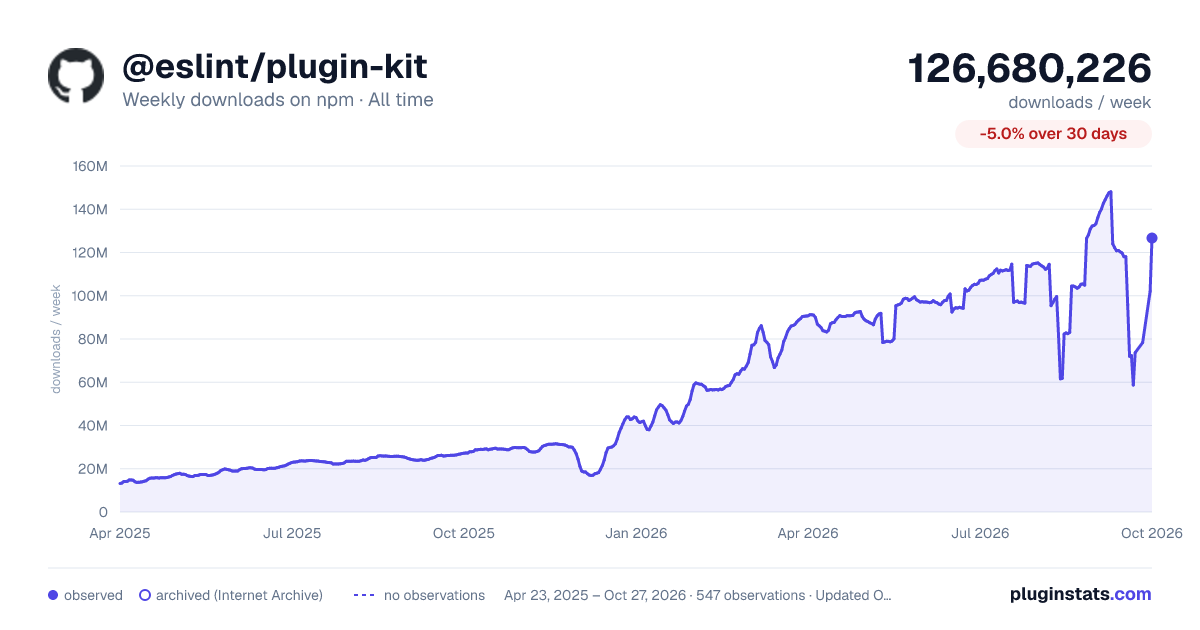Click the 'Apr 23, 2025 – Oct 27, 2026' range text
The height and width of the screenshot is (630, 1200).
[x=595, y=595]
